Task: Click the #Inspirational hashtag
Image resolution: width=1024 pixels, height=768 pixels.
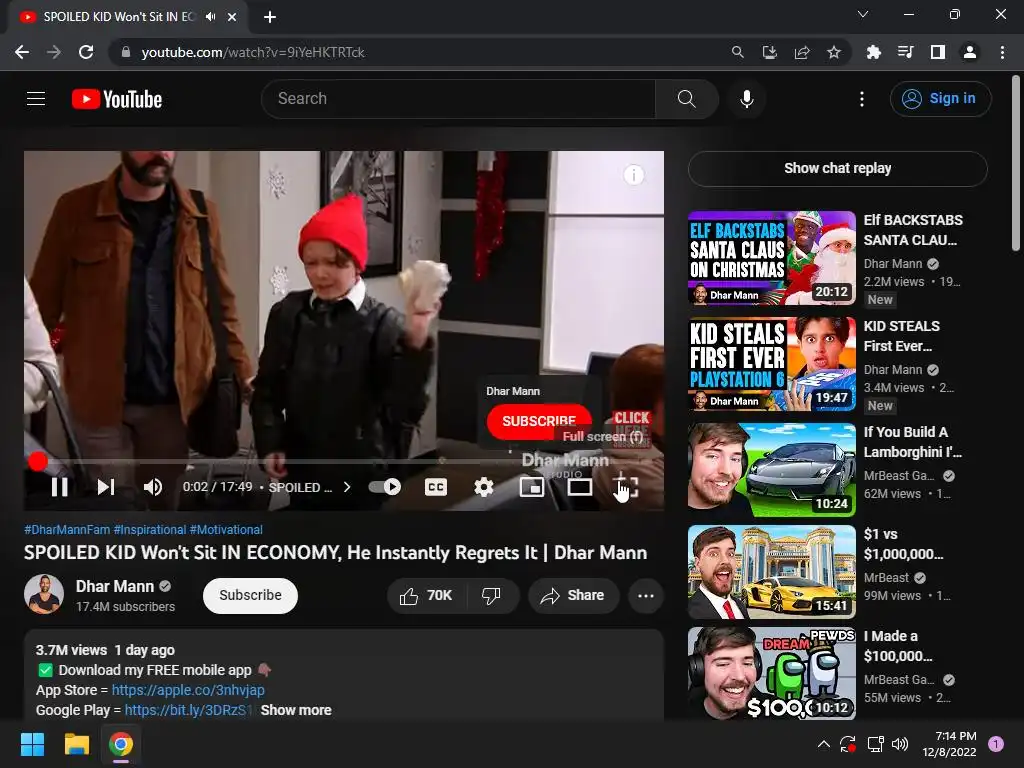Action: coord(150,530)
